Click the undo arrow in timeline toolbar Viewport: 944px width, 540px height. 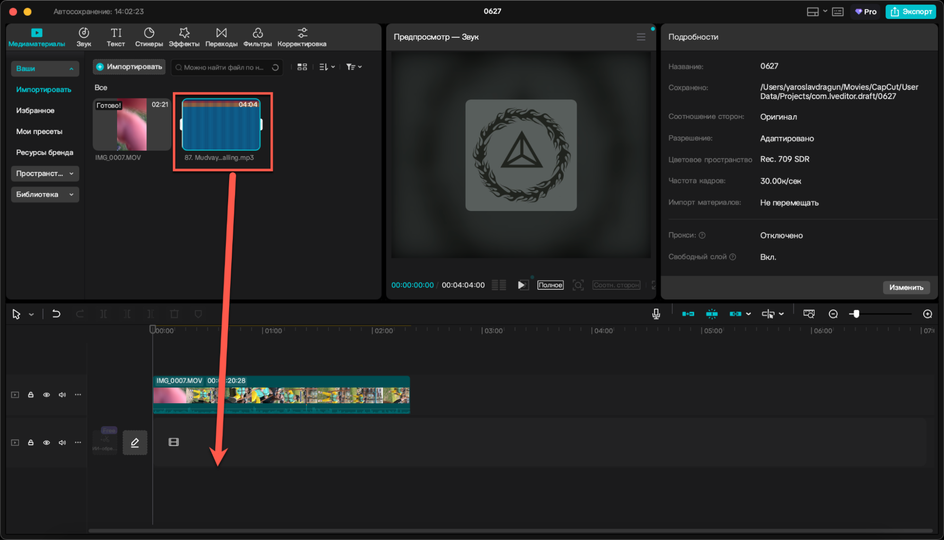click(56, 314)
